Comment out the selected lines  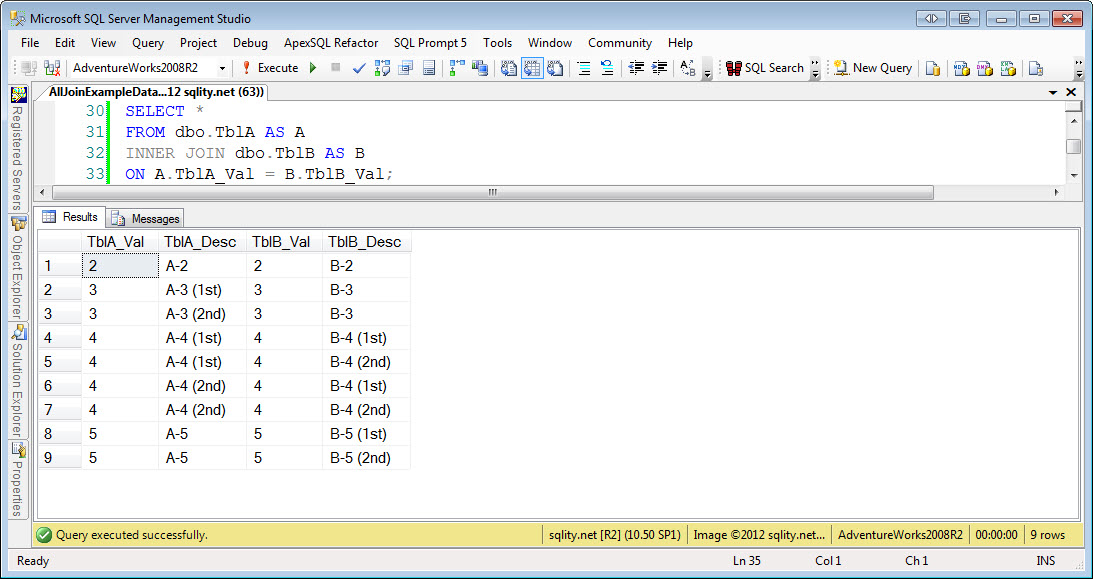(584, 68)
